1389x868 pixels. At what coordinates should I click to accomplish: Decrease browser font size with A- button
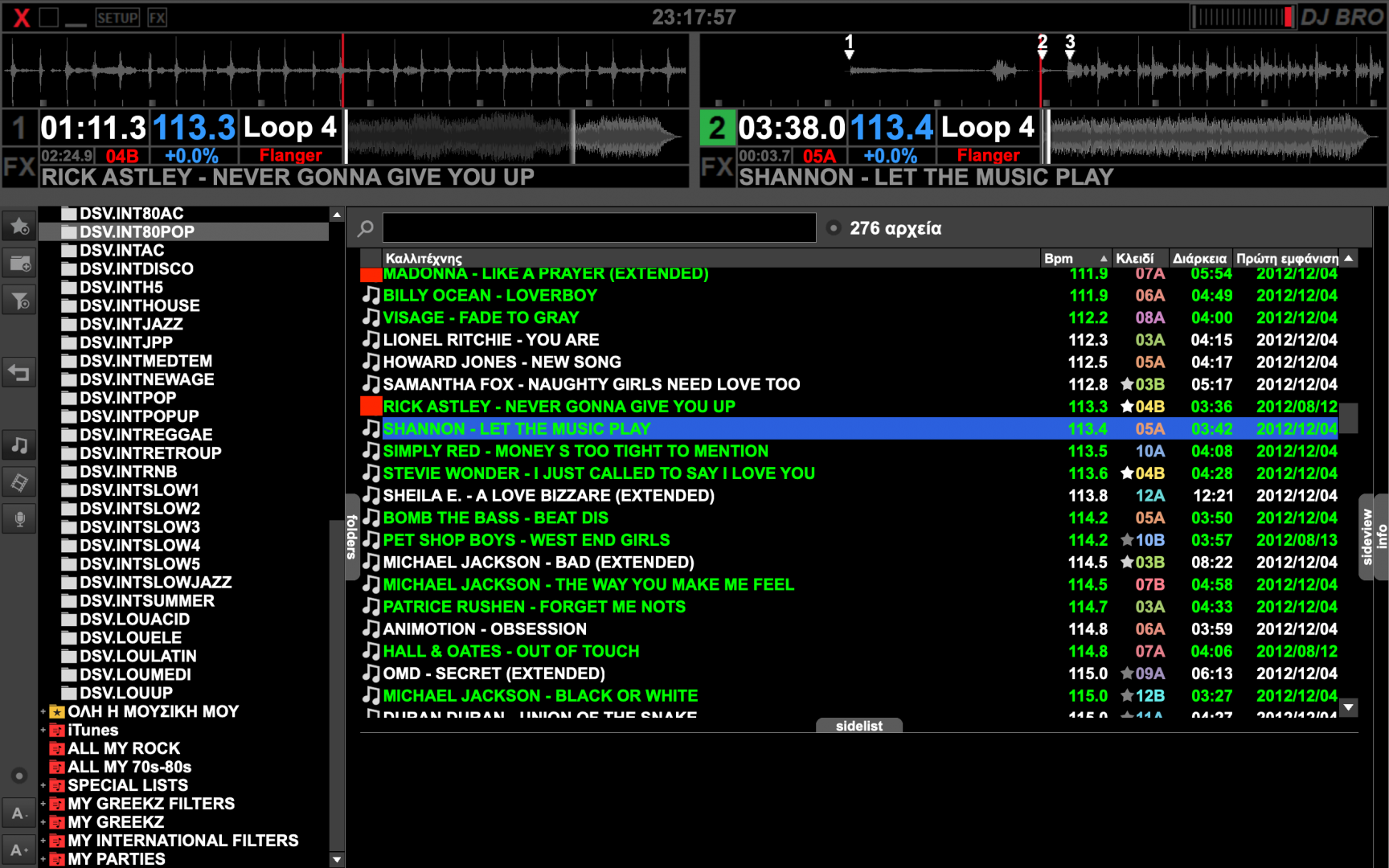[19, 813]
